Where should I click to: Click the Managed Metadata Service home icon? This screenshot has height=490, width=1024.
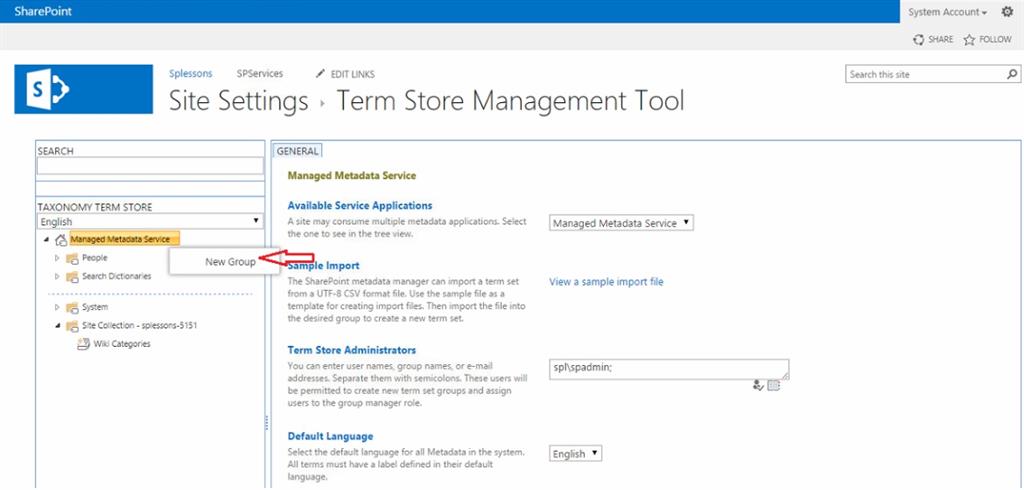[x=61, y=239]
